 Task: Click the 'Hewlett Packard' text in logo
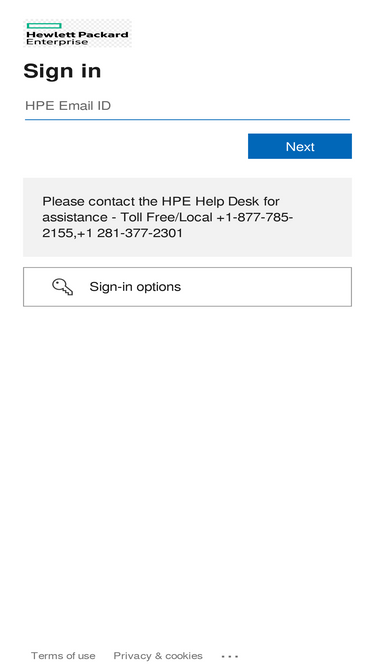(77, 34)
